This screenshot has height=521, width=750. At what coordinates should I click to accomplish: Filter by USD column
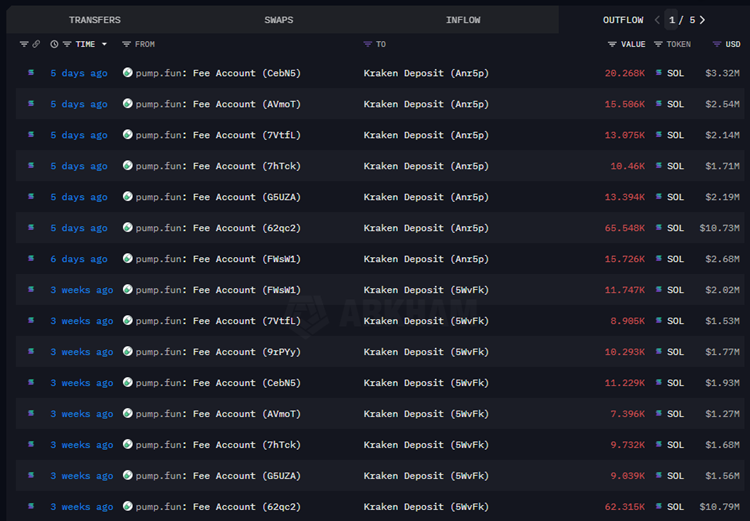click(x=717, y=44)
